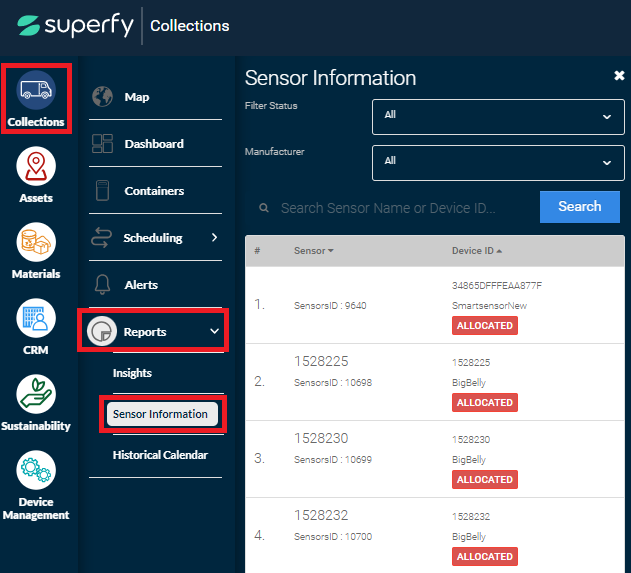Click text SensorsID : 9640
The image size is (631, 573).
pyautogui.click(x=330, y=305)
